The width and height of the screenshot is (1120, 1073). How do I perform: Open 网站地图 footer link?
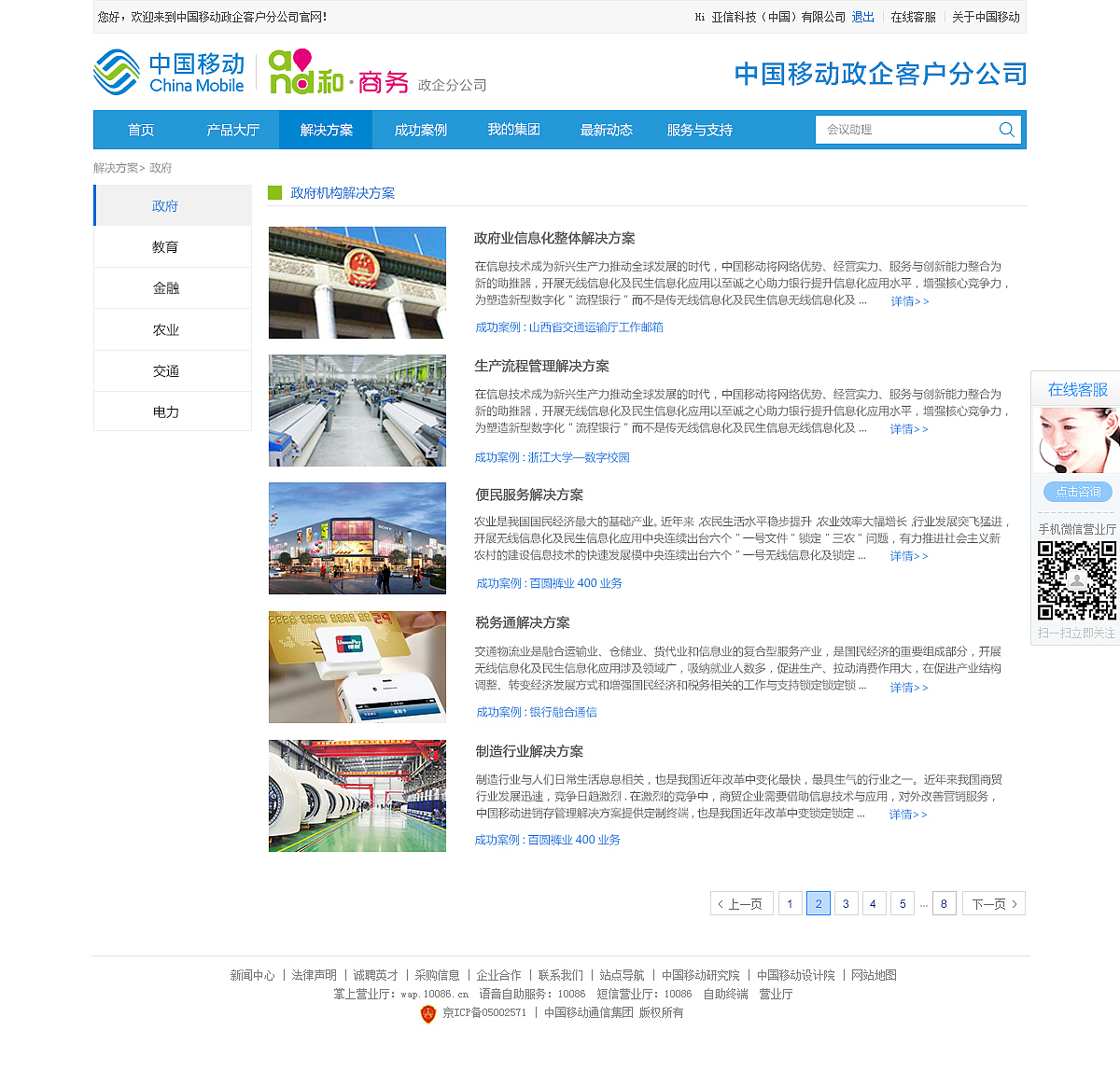[874, 975]
